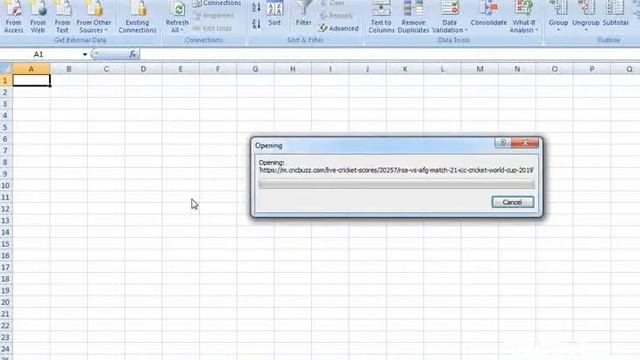
Task: Select row 20 header
Action: [6, 302]
